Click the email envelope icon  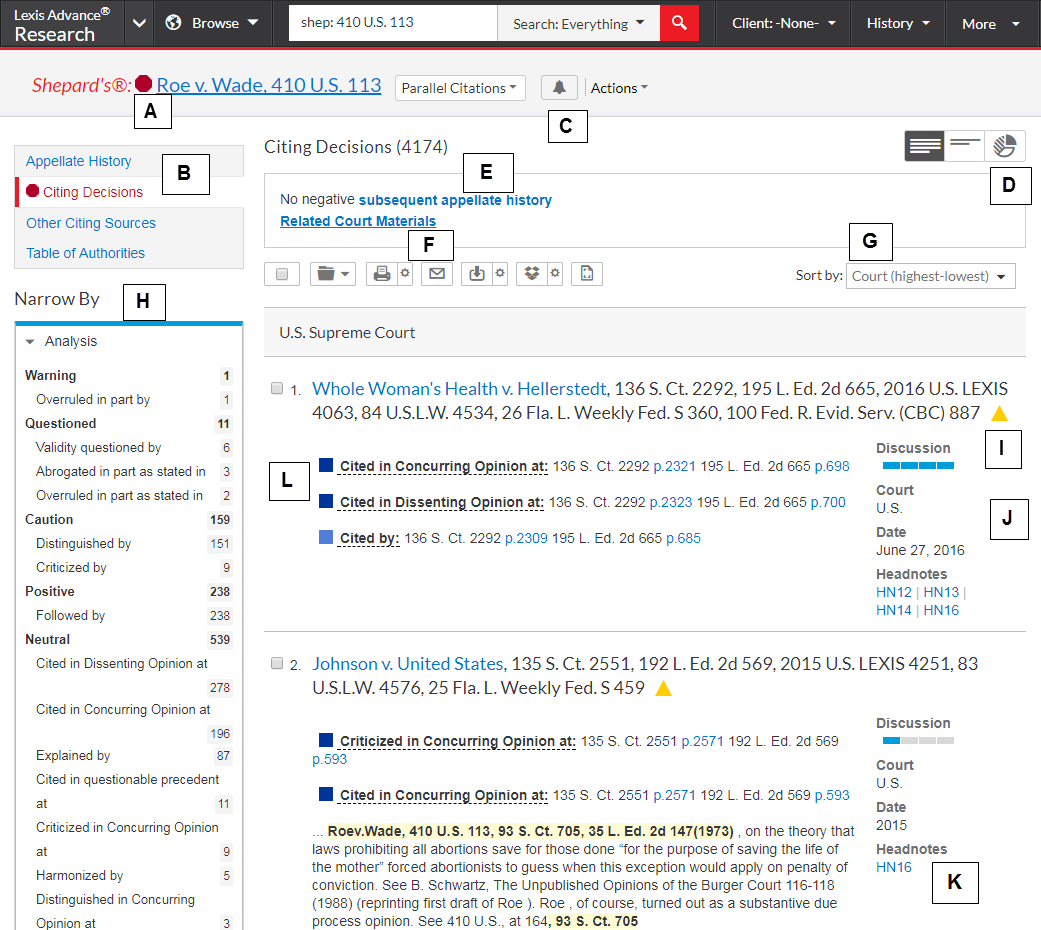(x=437, y=273)
